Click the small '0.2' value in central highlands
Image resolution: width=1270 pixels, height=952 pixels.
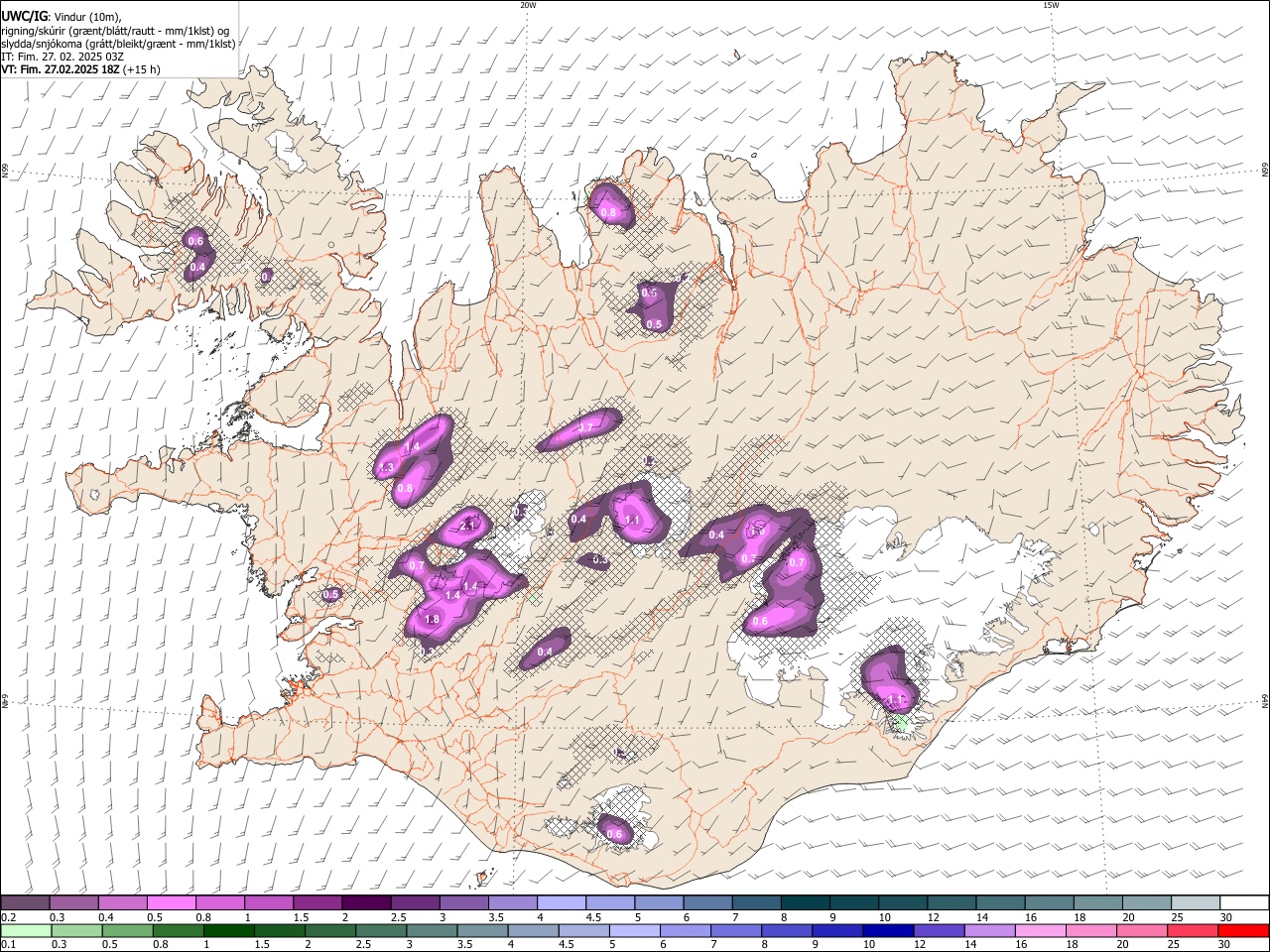pyautogui.click(x=648, y=461)
